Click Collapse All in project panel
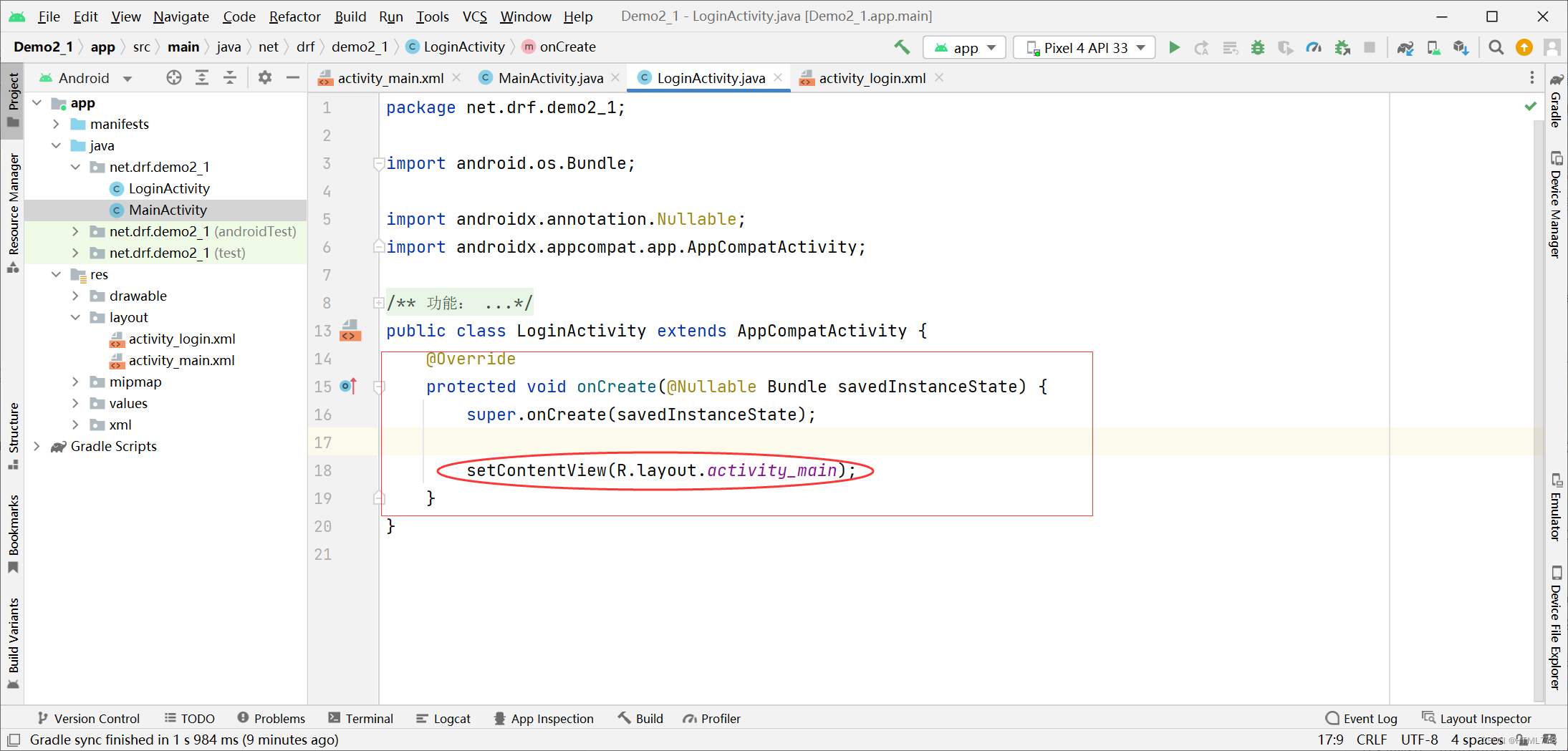 pos(230,77)
